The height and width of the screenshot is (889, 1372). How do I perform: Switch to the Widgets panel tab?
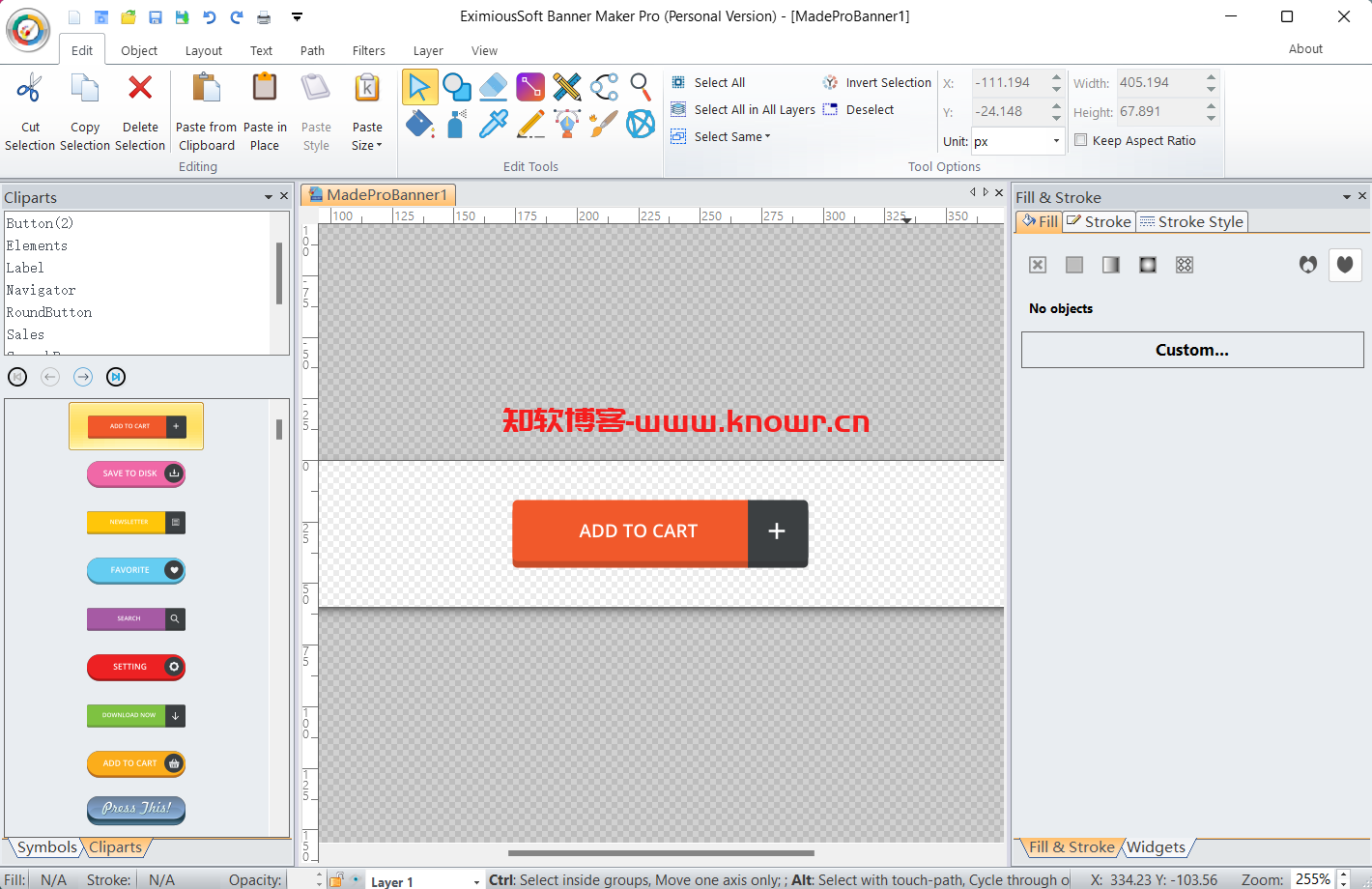[x=1156, y=847]
